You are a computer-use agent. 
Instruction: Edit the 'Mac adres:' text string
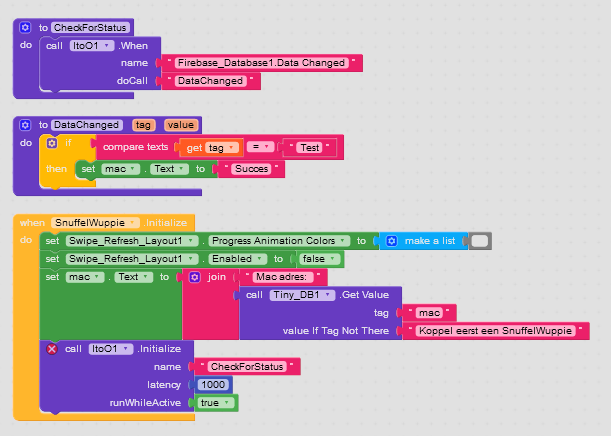click(x=283, y=277)
